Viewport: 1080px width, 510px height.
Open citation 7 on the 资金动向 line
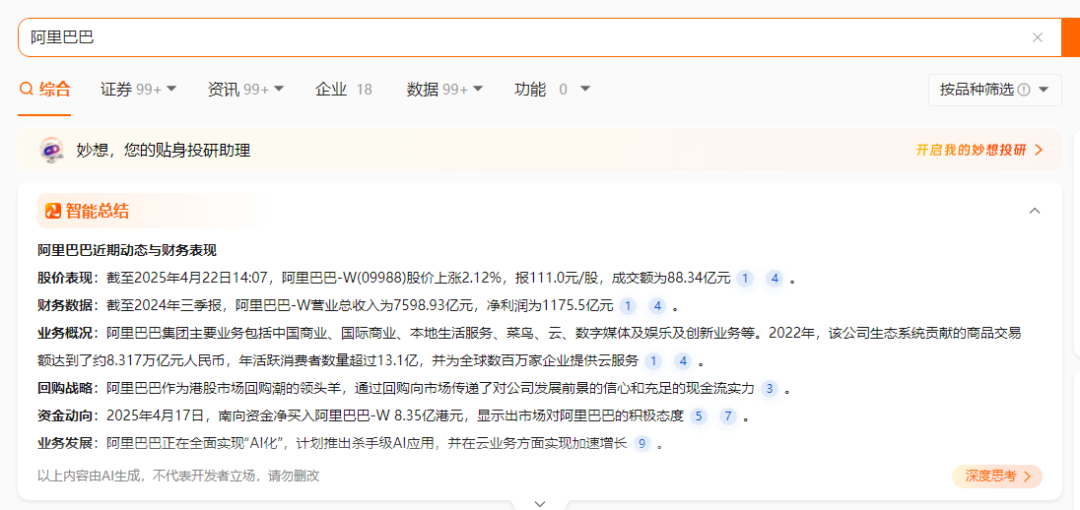tap(728, 416)
